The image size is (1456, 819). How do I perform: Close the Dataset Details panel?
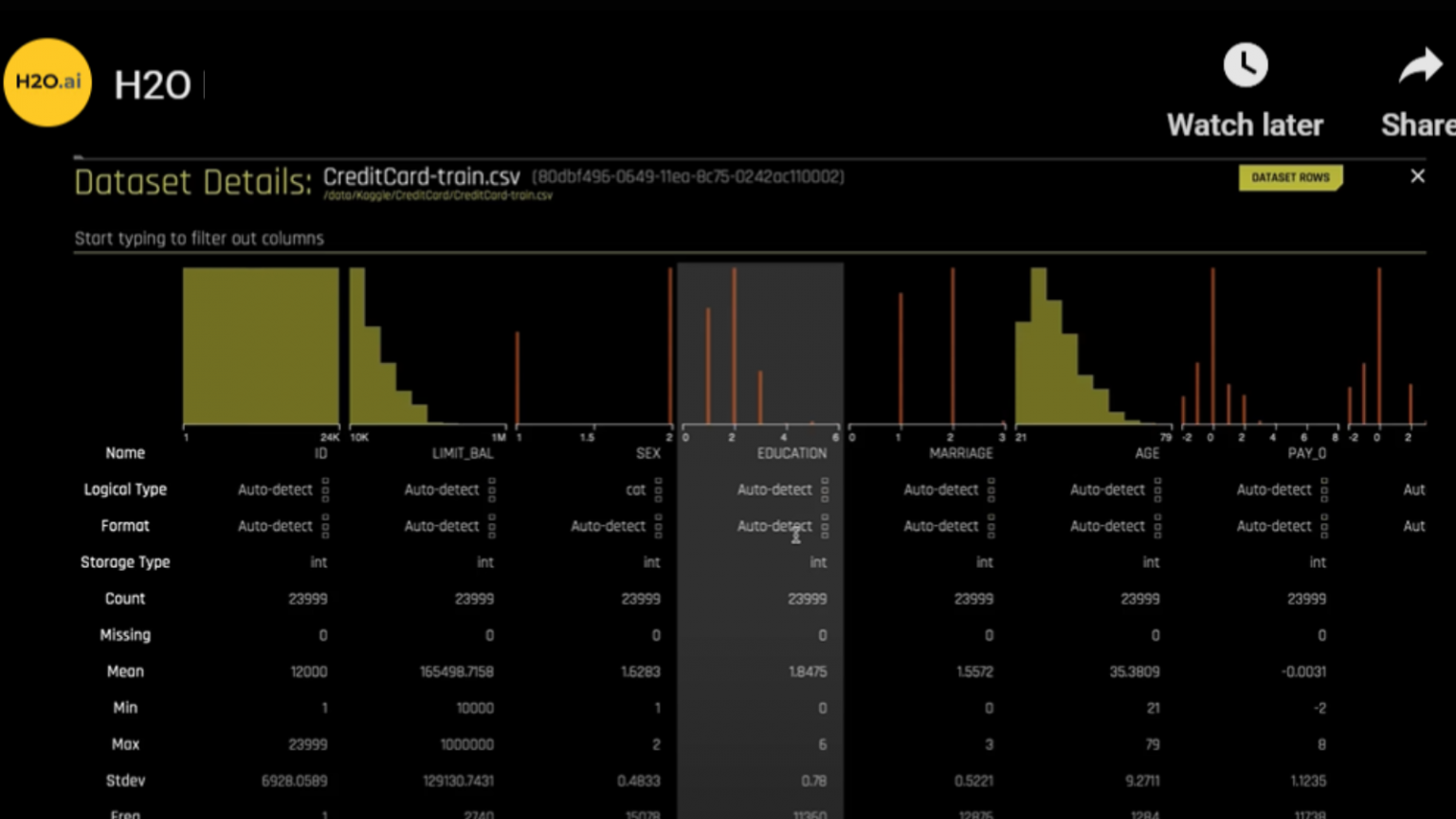[x=1417, y=176]
